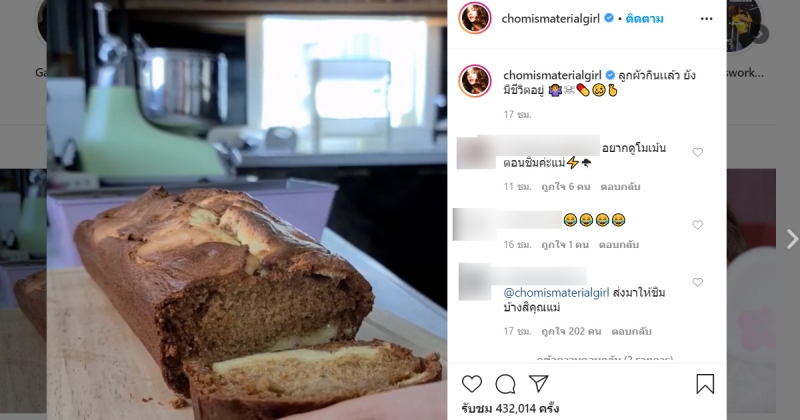Open the three-dot more options menu
The image size is (800, 420).
[x=706, y=18]
